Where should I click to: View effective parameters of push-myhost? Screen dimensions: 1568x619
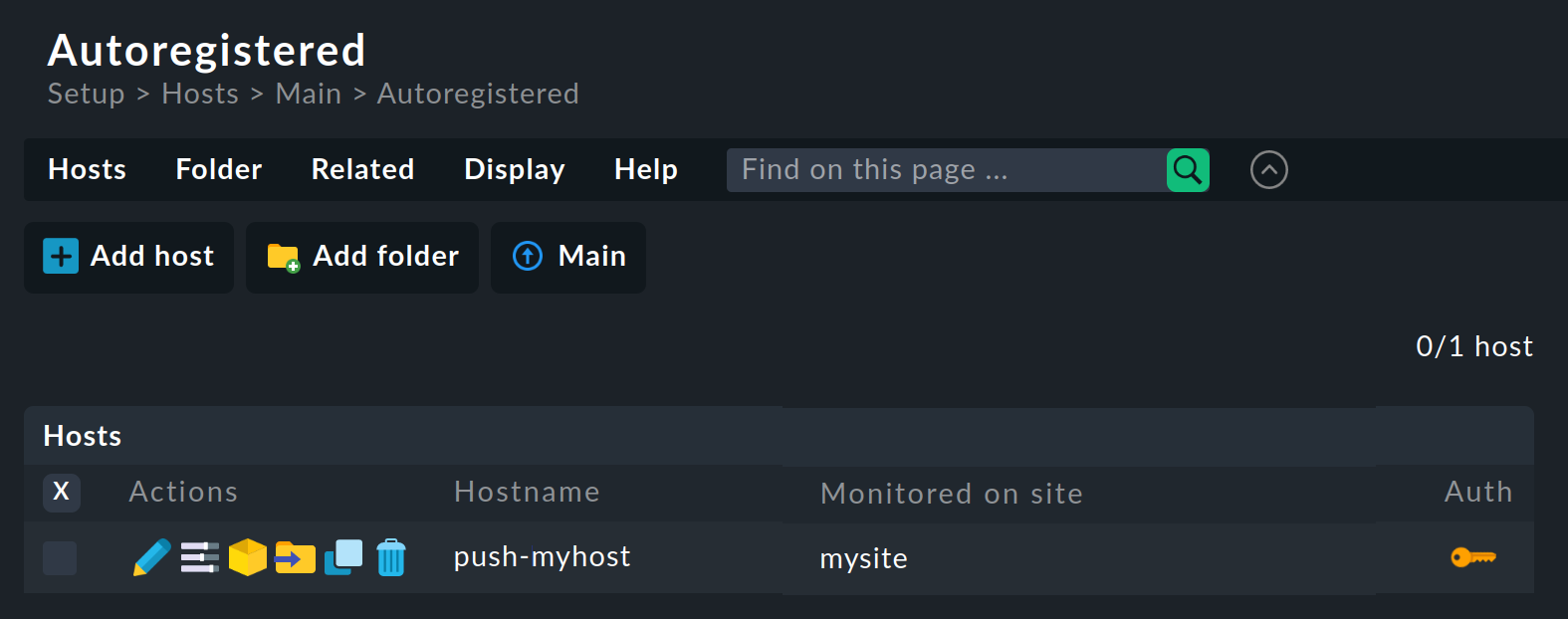[199, 557]
